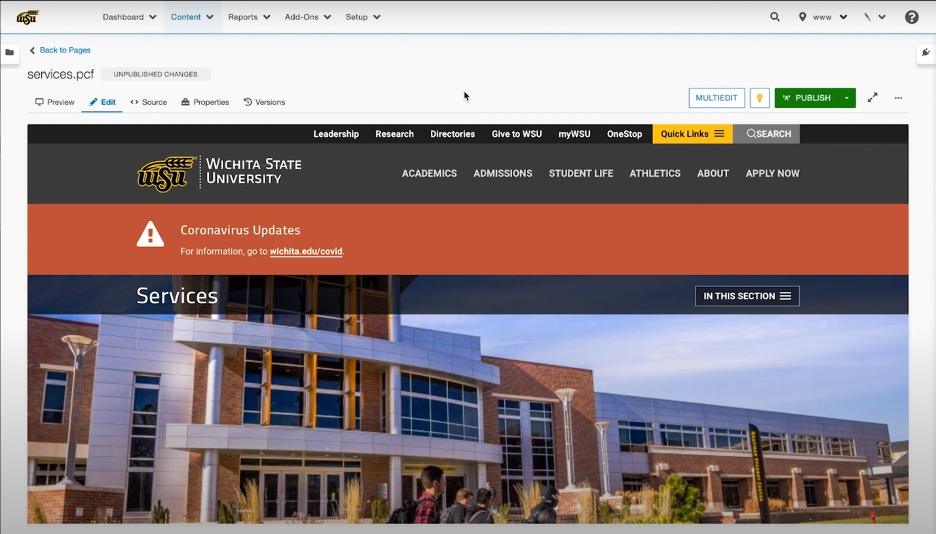Image resolution: width=936 pixels, height=534 pixels.
Task: Click Wichita State University logo in page
Action: [x=219, y=174]
